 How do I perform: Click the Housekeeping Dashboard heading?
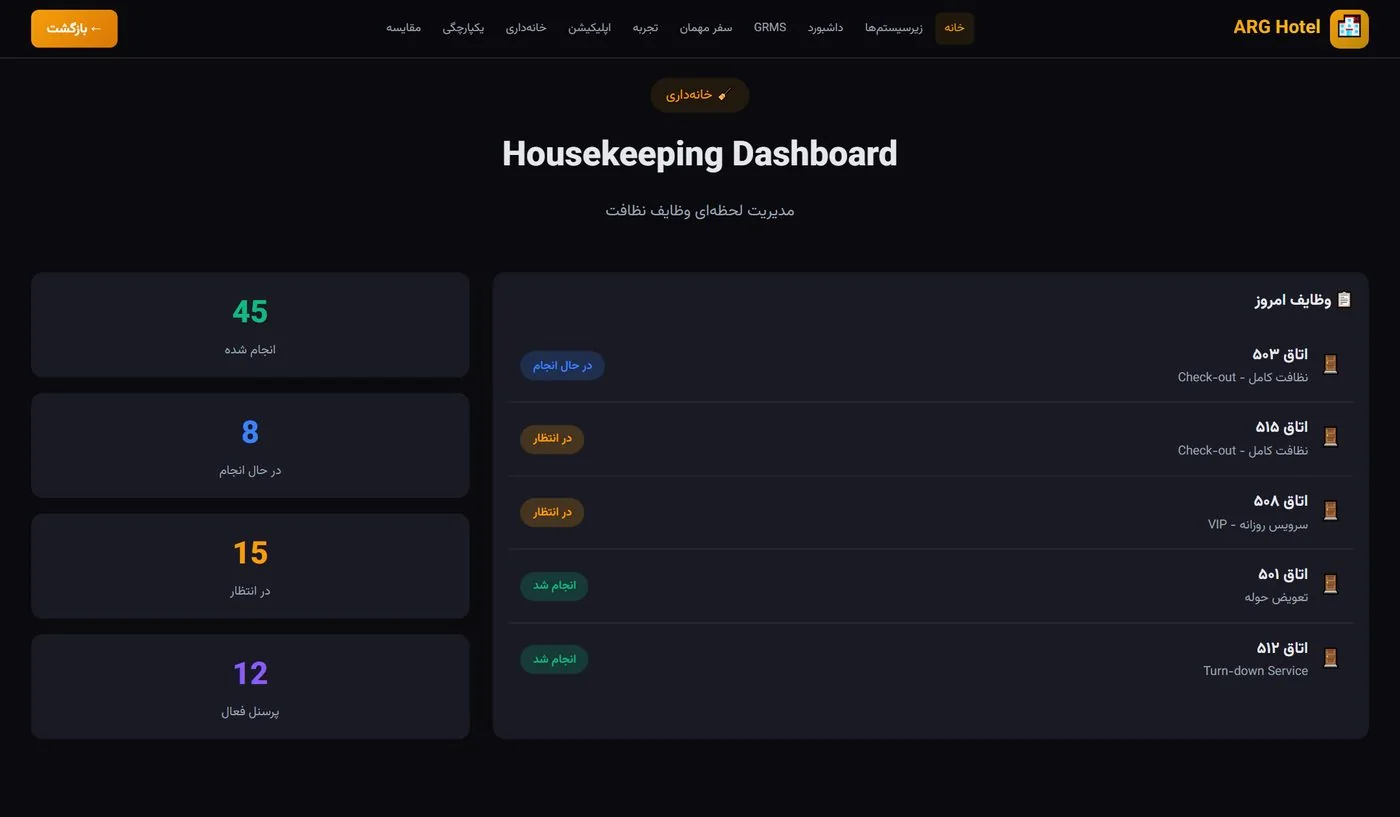[x=700, y=154]
